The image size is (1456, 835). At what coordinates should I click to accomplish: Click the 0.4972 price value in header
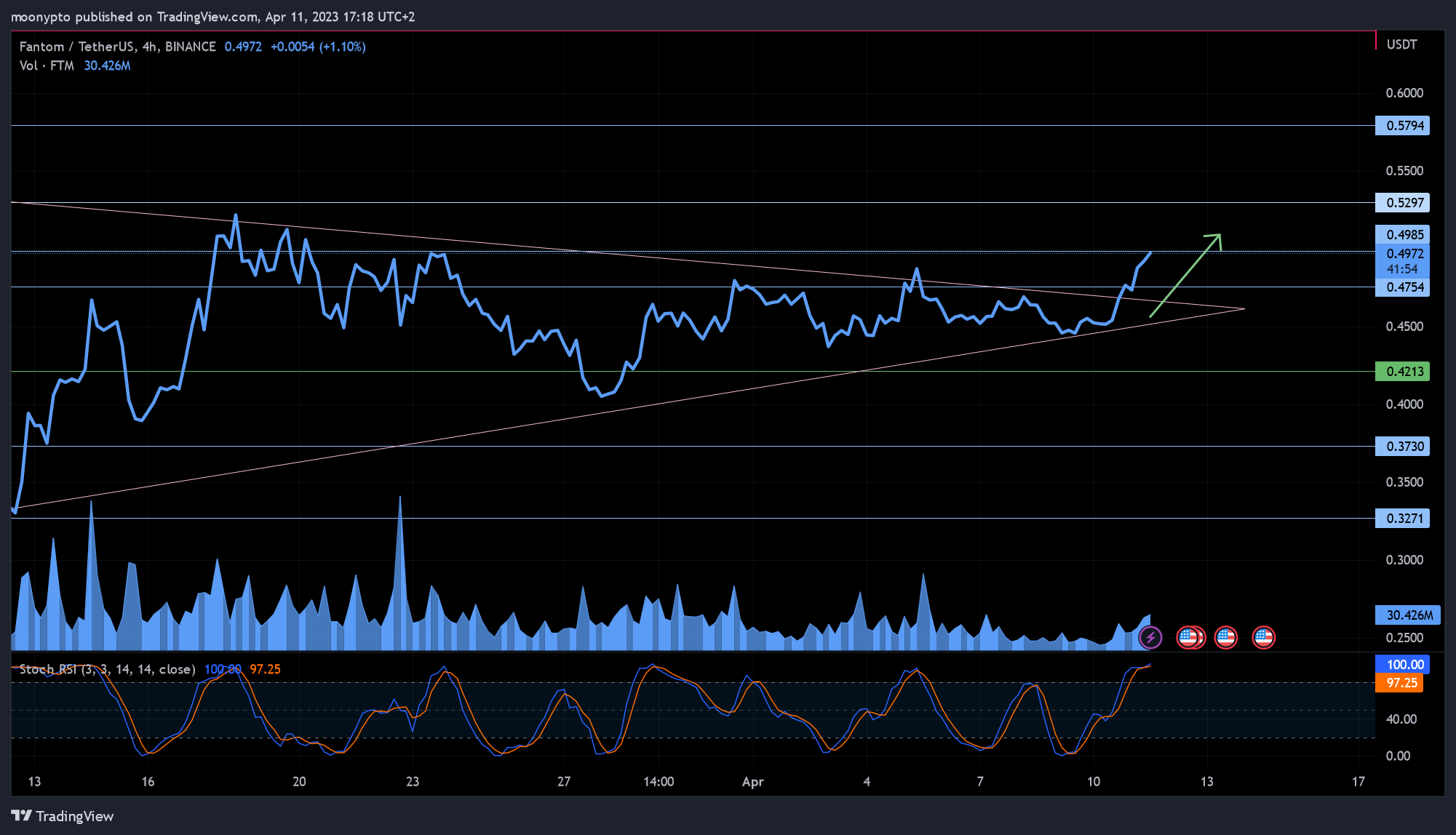pos(243,47)
